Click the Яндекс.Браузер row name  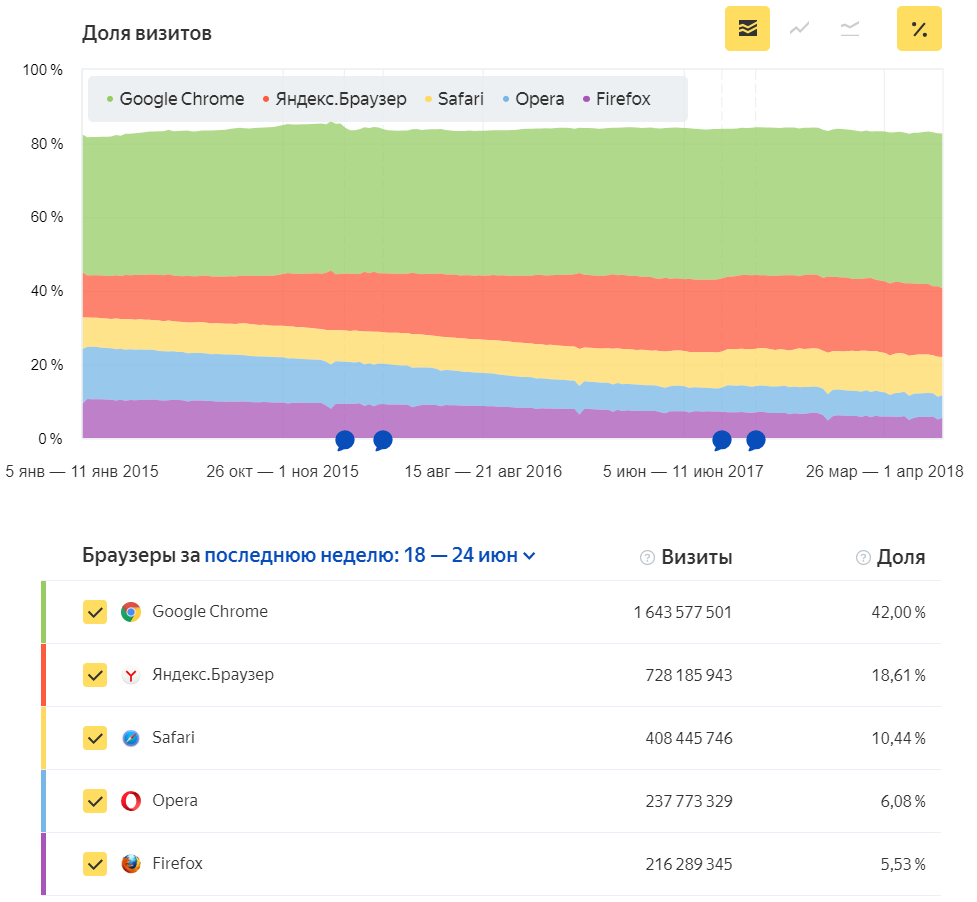[213, 675]
